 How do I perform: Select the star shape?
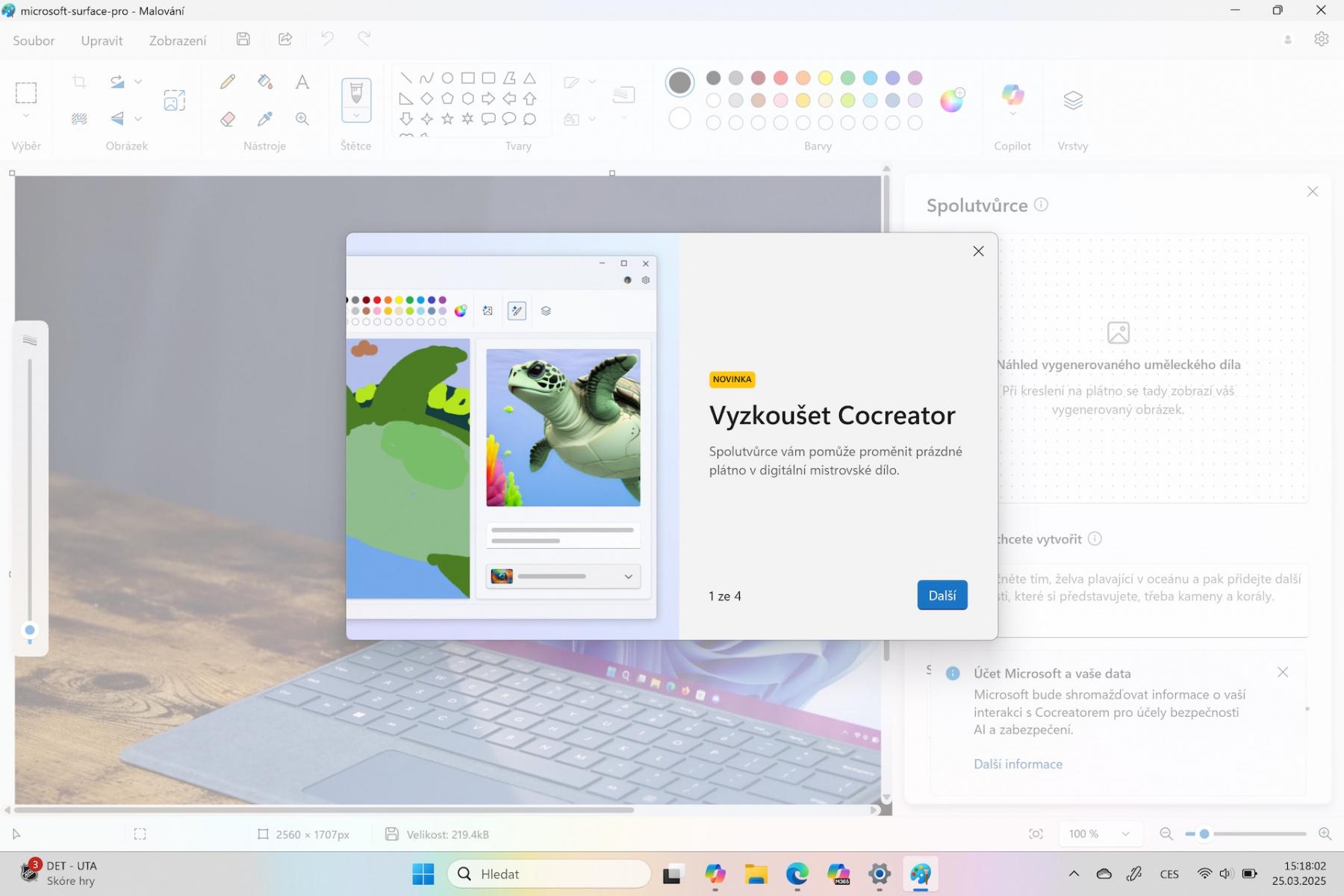(447, 119)
